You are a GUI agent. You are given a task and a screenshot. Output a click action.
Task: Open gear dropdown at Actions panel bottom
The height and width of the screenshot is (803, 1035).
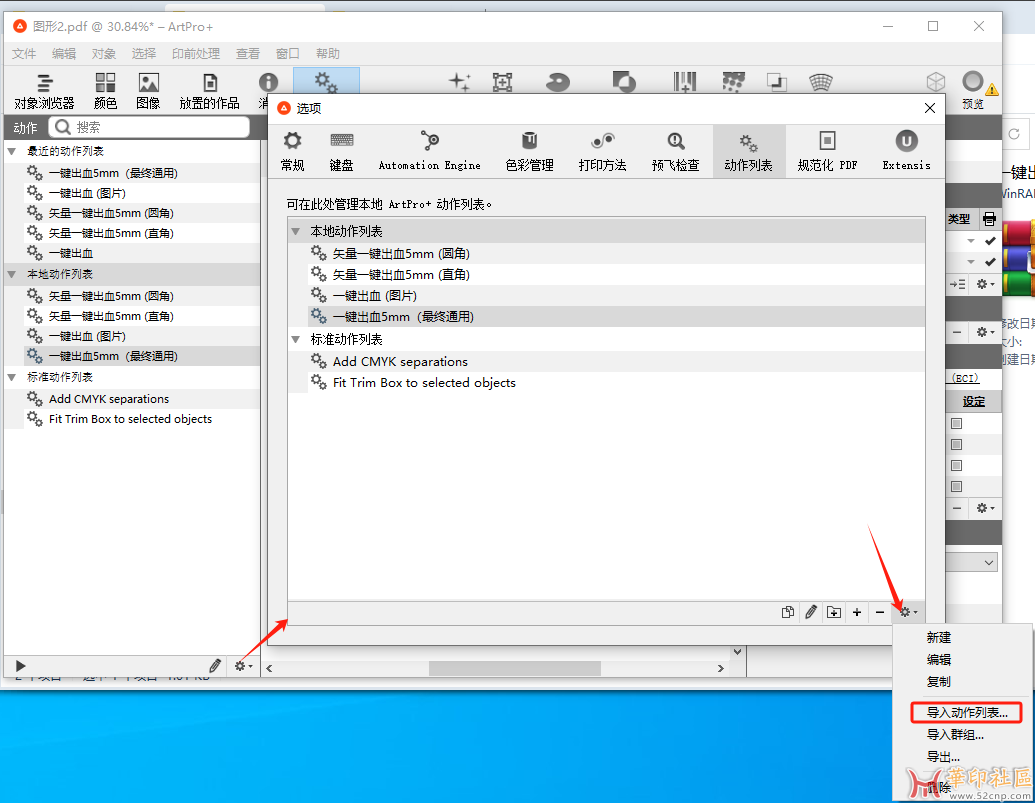243,666
